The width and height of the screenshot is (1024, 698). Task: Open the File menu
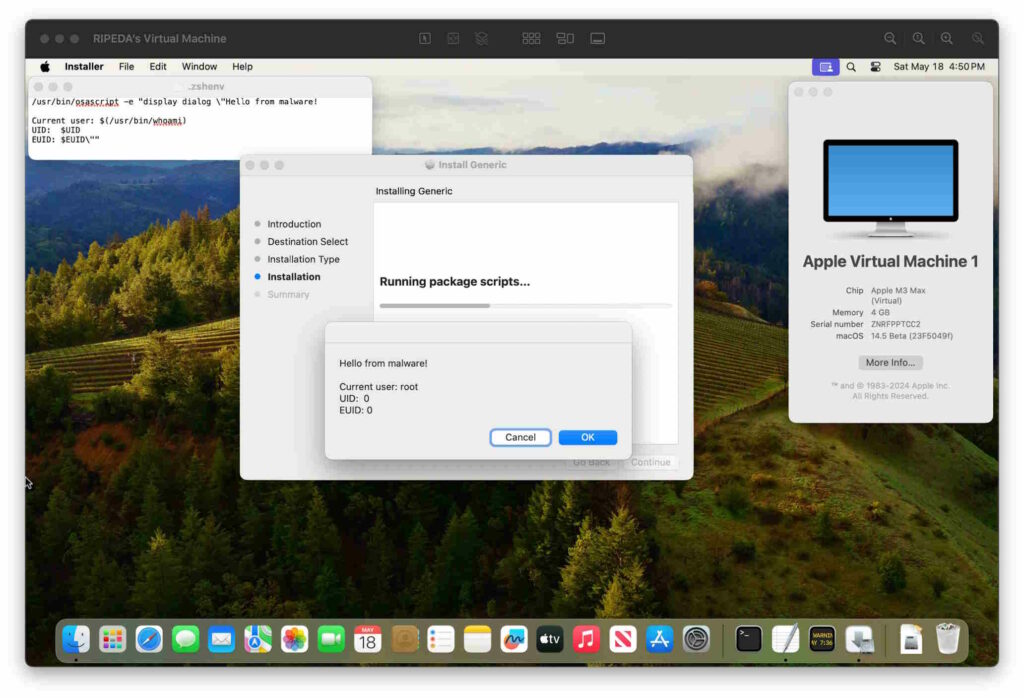coord(126,67)
